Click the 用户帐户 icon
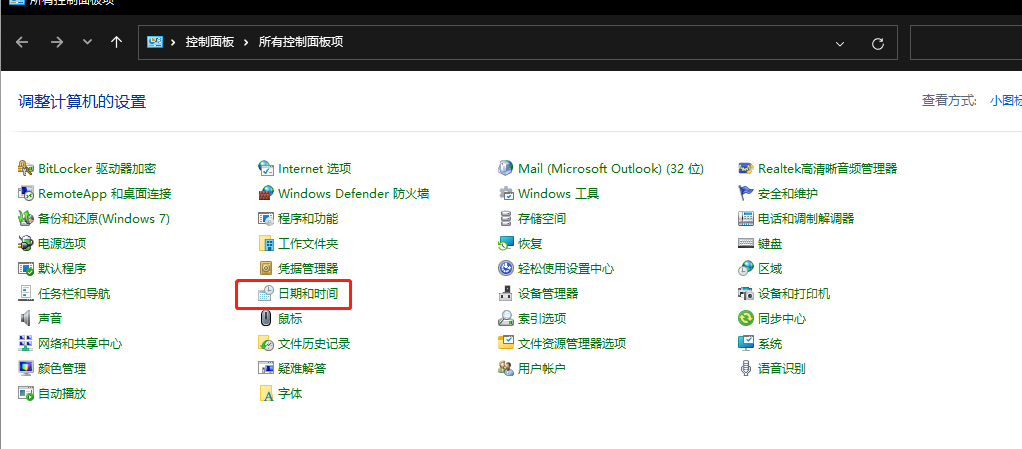Screen dimensions: 1022x449 click(x=506, y=368)
